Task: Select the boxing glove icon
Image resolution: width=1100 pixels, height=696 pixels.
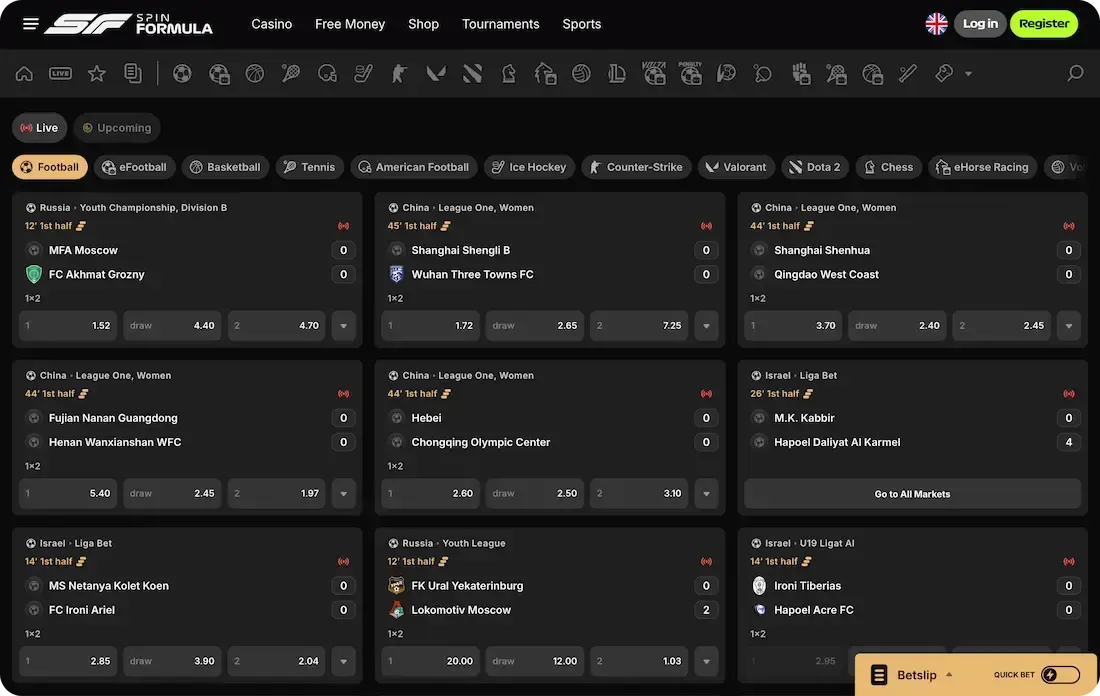Action: pos(944,73)
